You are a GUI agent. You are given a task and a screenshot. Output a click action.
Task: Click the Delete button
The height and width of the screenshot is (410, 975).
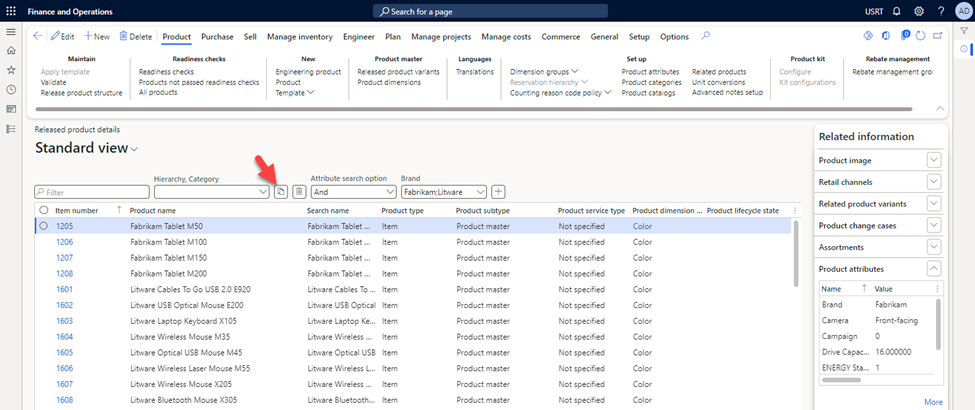(136, 37)
